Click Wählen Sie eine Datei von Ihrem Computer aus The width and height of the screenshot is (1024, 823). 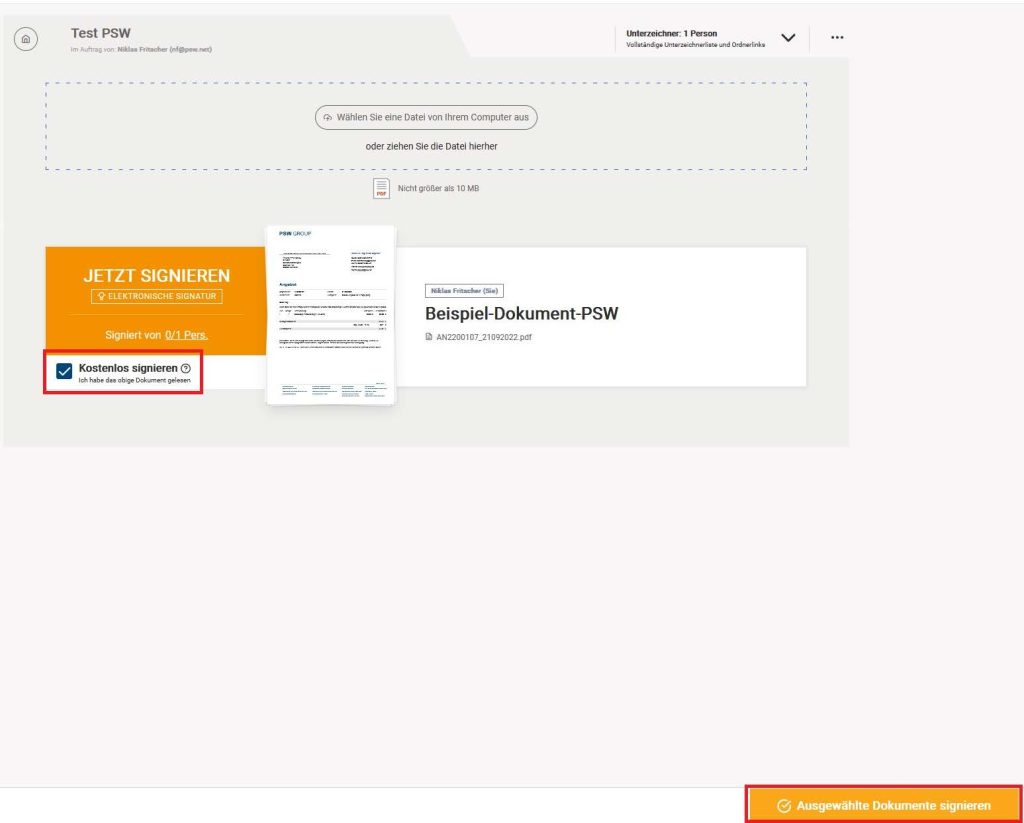point(426,117)
